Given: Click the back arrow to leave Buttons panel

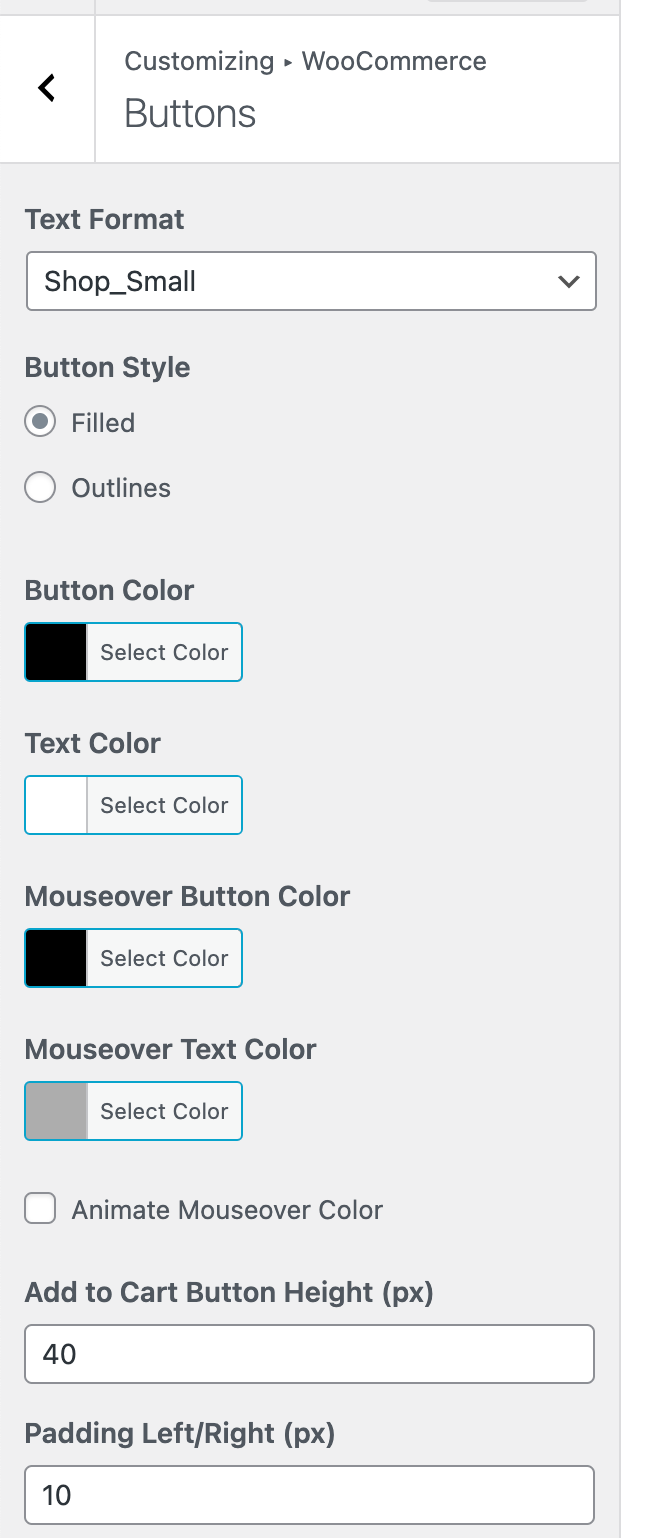Looking at the screenshot, I should pyautogui.click(x=46, y=88).
